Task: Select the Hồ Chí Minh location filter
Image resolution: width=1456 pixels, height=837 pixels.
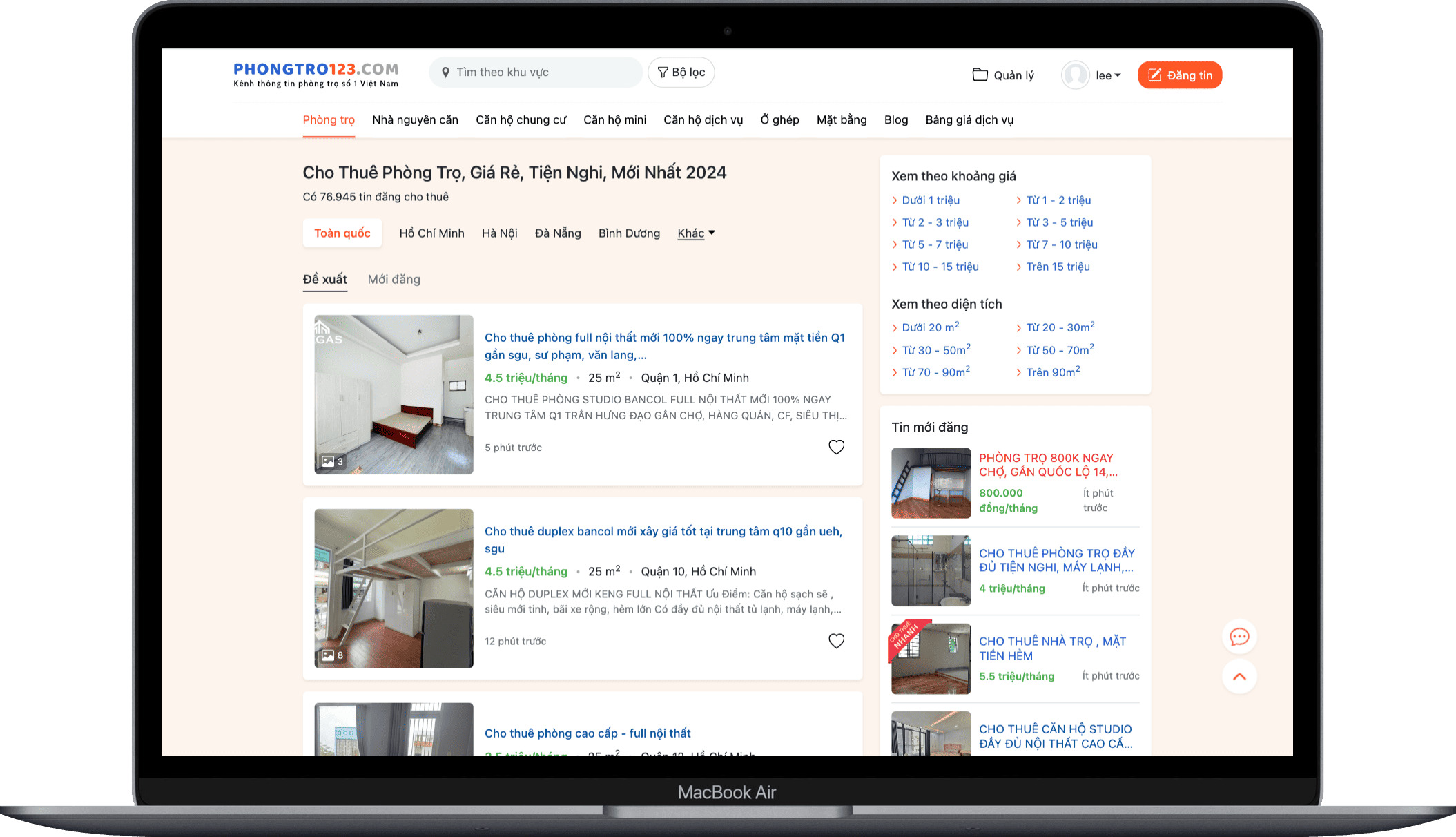Action: [431, 233]
